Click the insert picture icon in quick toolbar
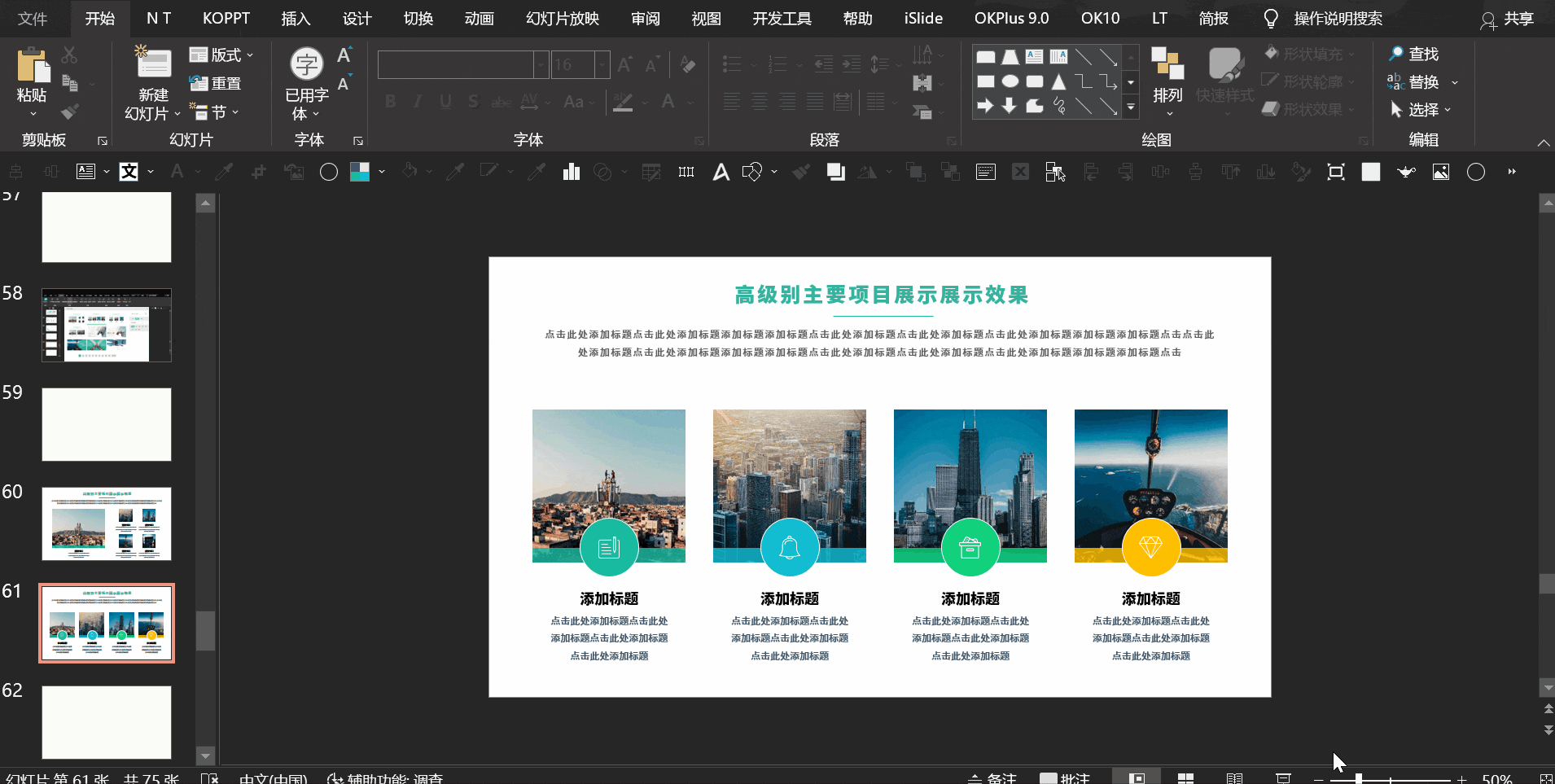Image resolution: width=1555 pixels, height=784 pixels. click(x=1440, y=172)
